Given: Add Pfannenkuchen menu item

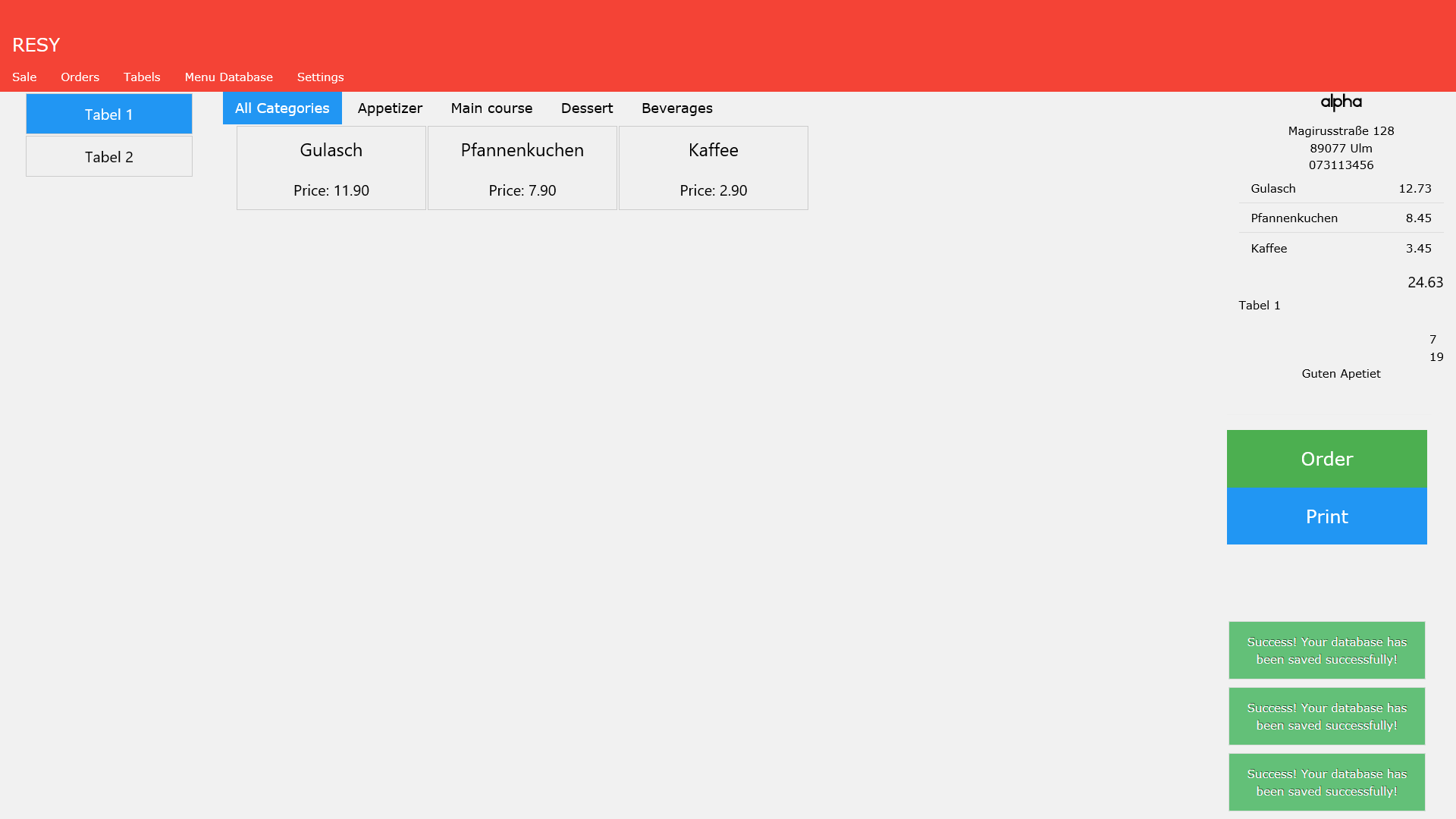Looking at the screenshot, I should click(x=522, y=168).
